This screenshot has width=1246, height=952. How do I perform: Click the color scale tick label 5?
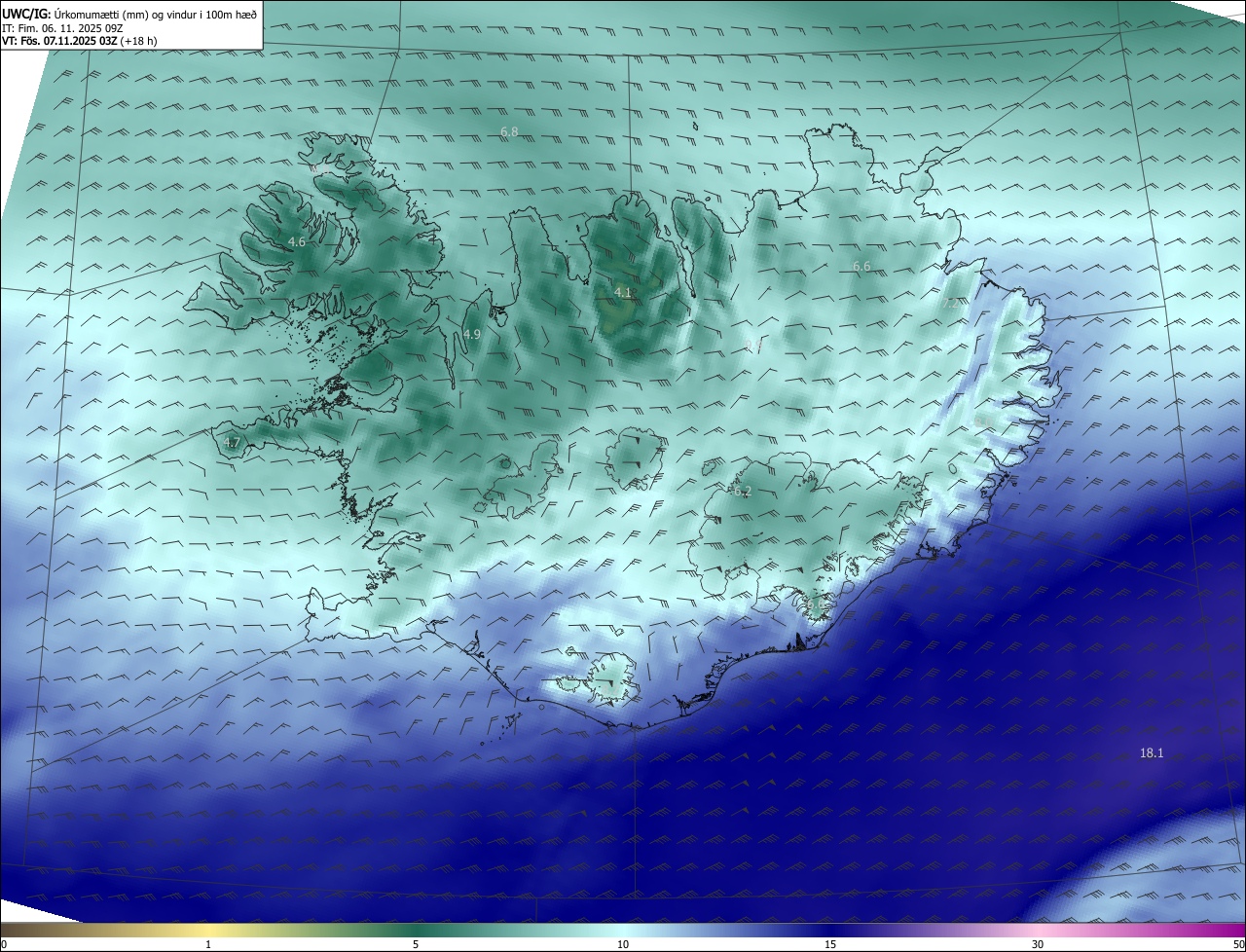coord(416,944)
